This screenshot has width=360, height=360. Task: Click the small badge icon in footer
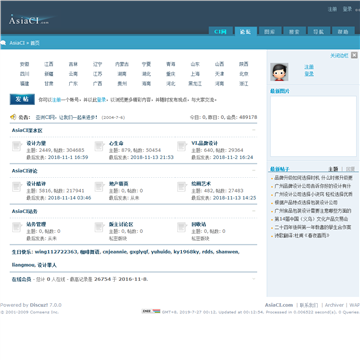pyautogui.click(x=151, y=311)
